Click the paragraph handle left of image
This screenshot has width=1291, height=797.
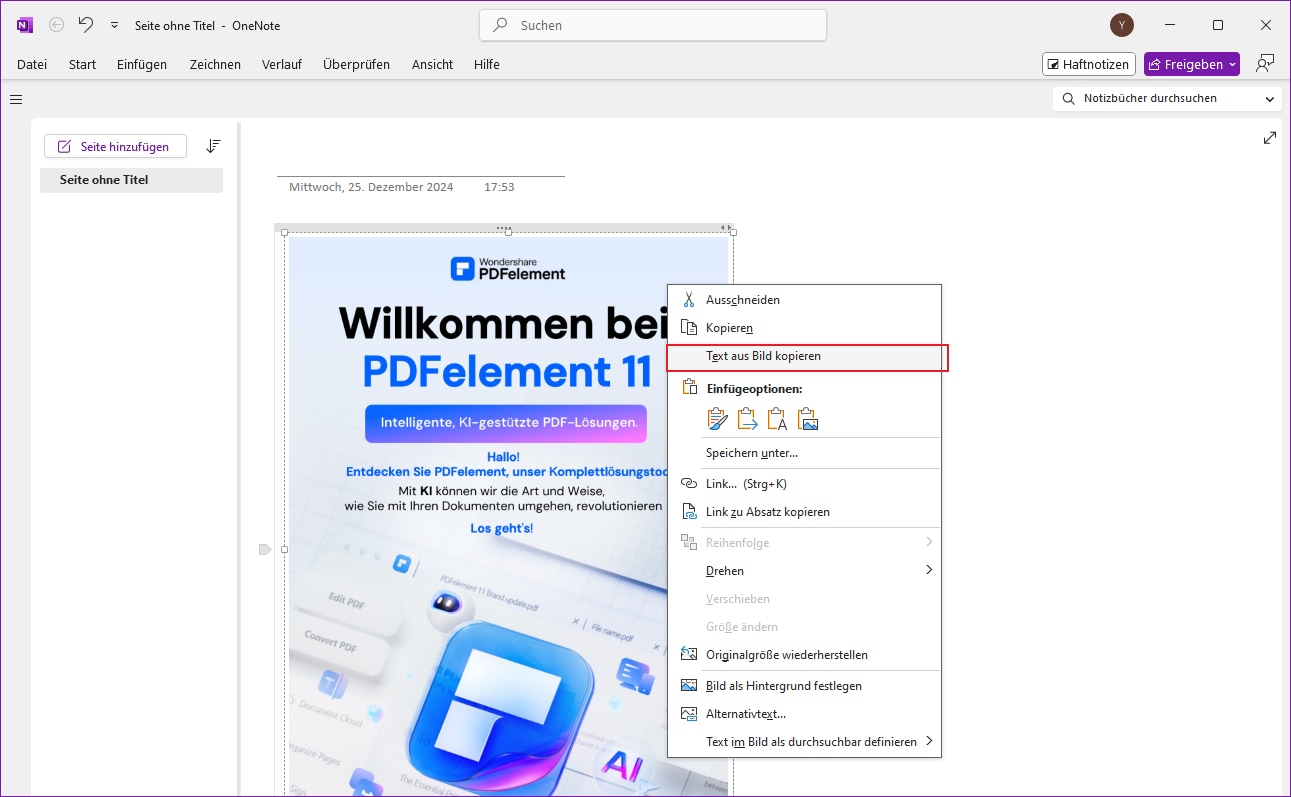(265, 549)
